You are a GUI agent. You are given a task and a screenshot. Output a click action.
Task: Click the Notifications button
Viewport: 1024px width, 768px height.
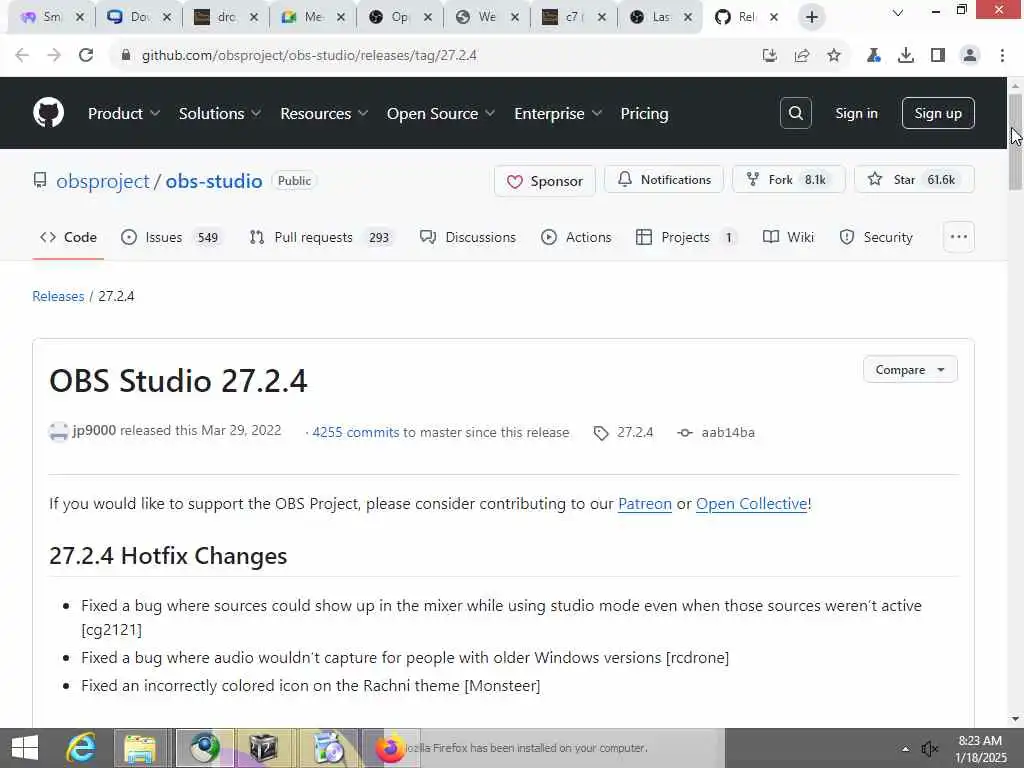(664, 180)
